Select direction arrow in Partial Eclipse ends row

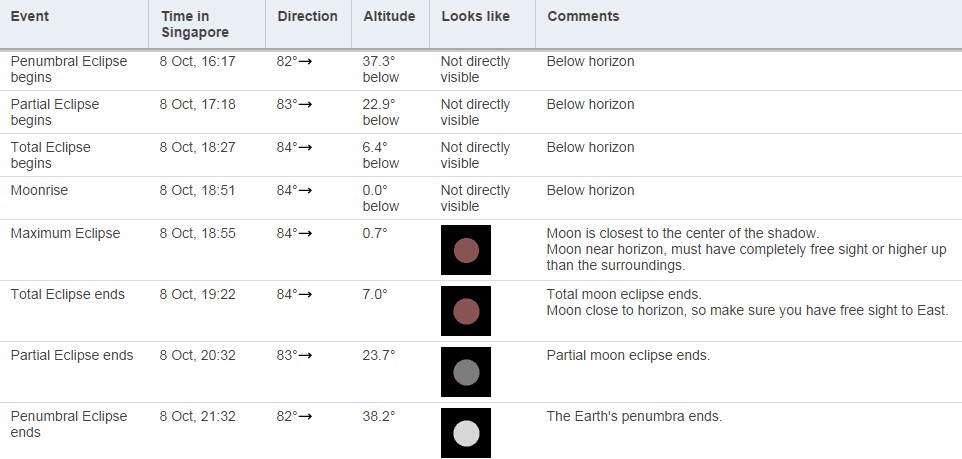[305, 356]
